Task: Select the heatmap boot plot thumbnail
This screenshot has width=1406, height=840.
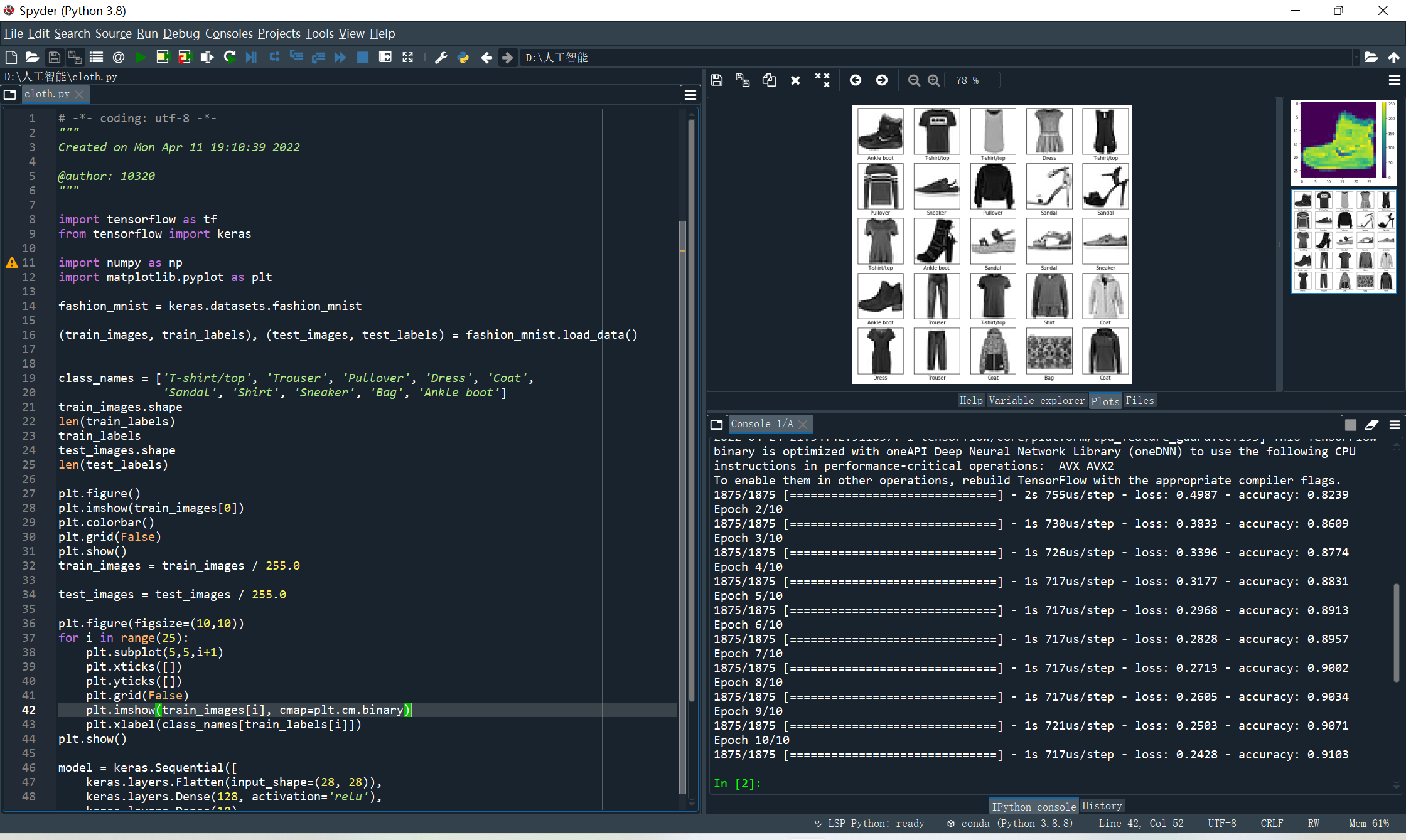Action: pyautogui.click(x=1343, y=142)
